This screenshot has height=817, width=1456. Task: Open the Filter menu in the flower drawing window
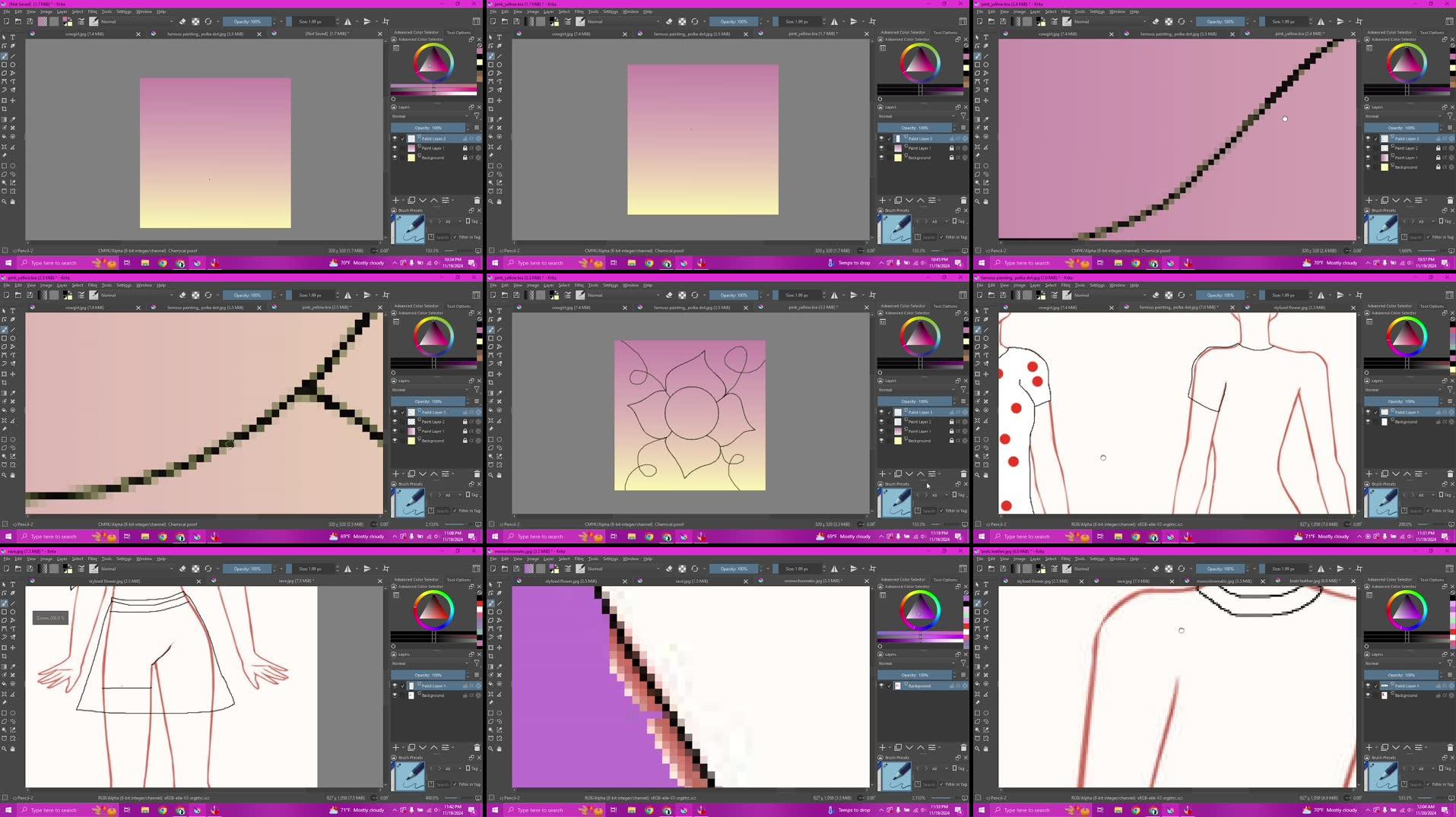[x=579, y=285]
